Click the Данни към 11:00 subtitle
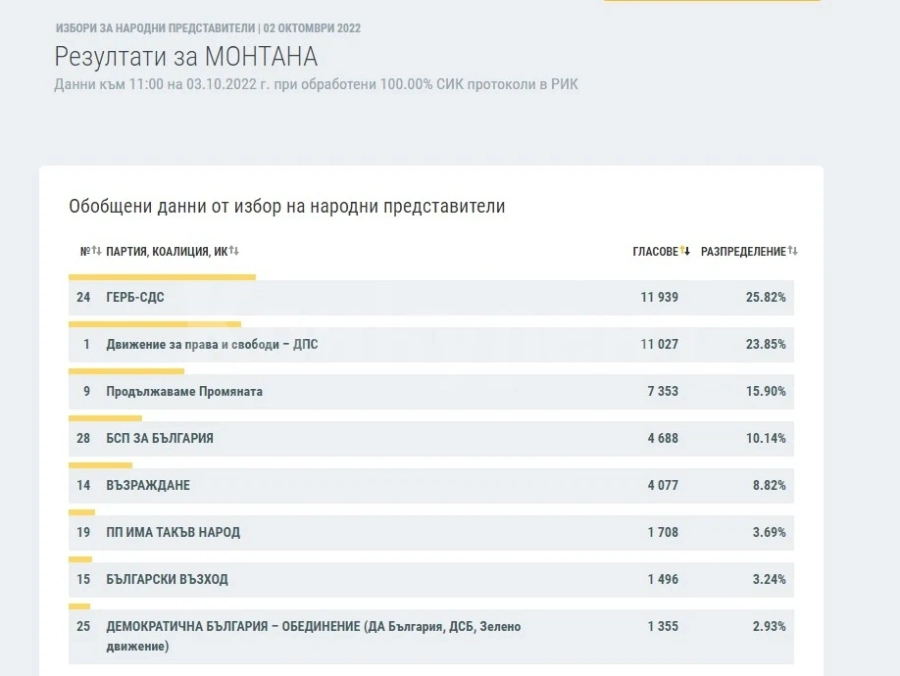This screenshot has width=900, height=676. 316,84
